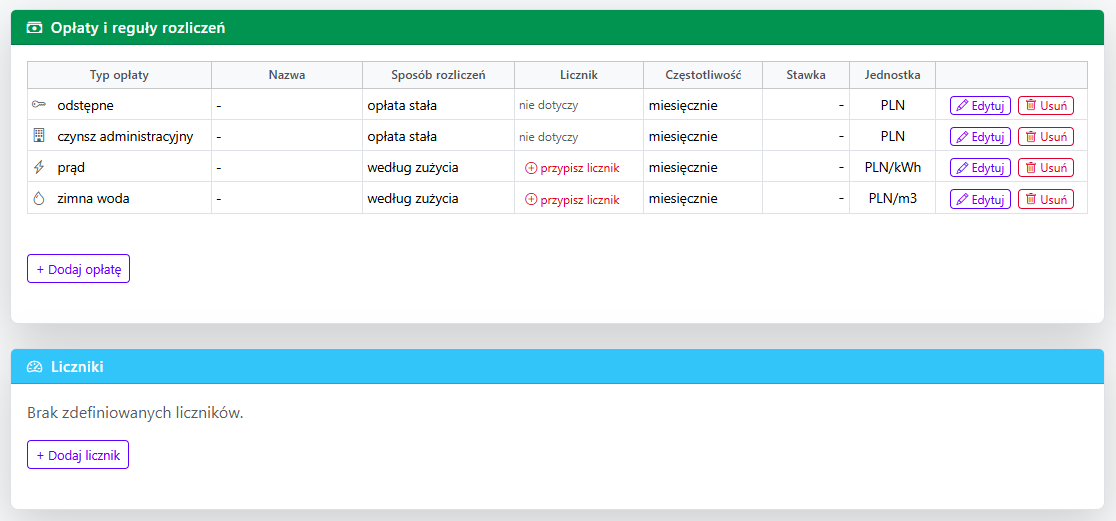Assign a meter to zimna woda row

point(572,200)
